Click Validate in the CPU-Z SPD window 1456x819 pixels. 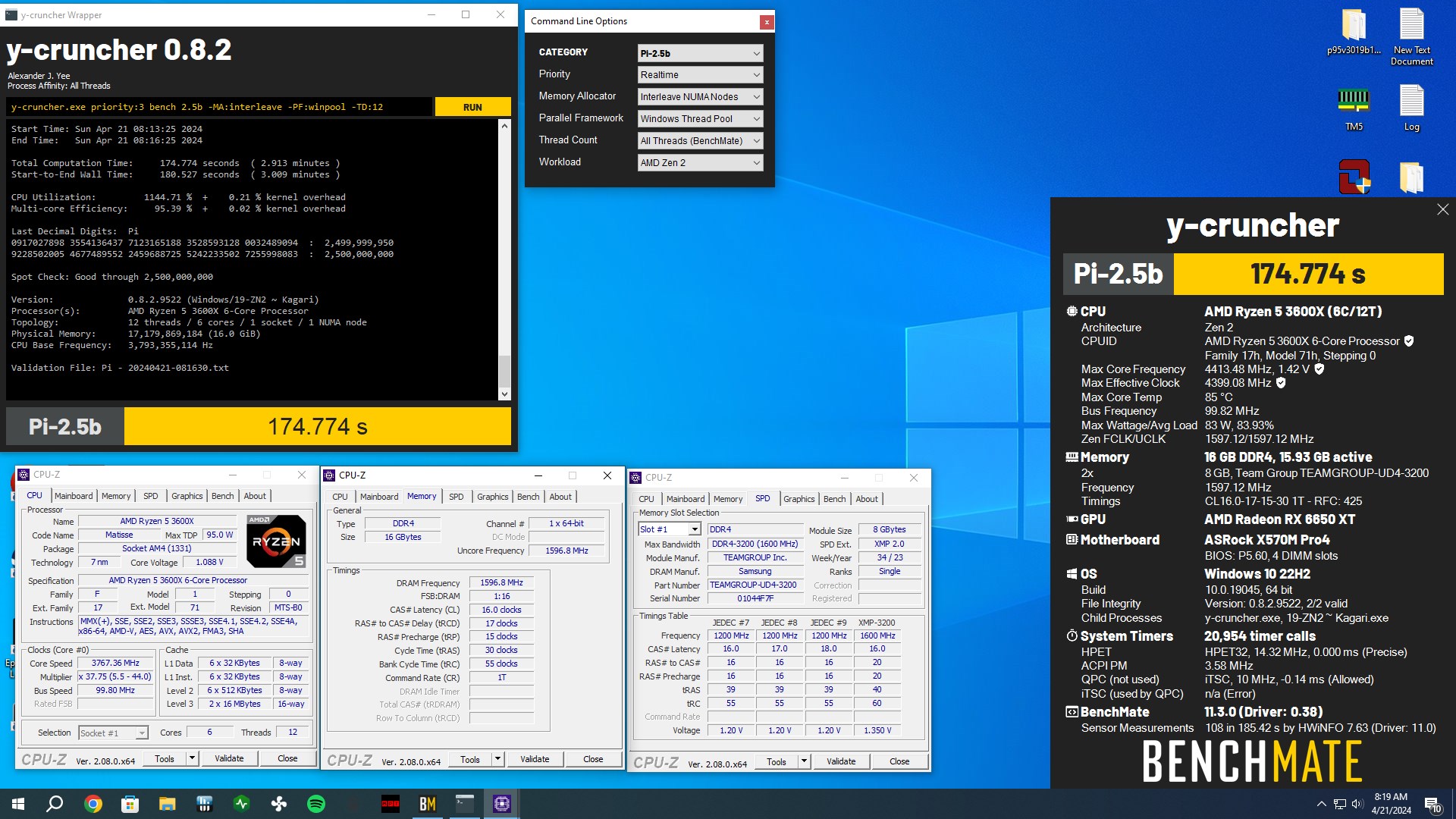click(x=841, y=762)
